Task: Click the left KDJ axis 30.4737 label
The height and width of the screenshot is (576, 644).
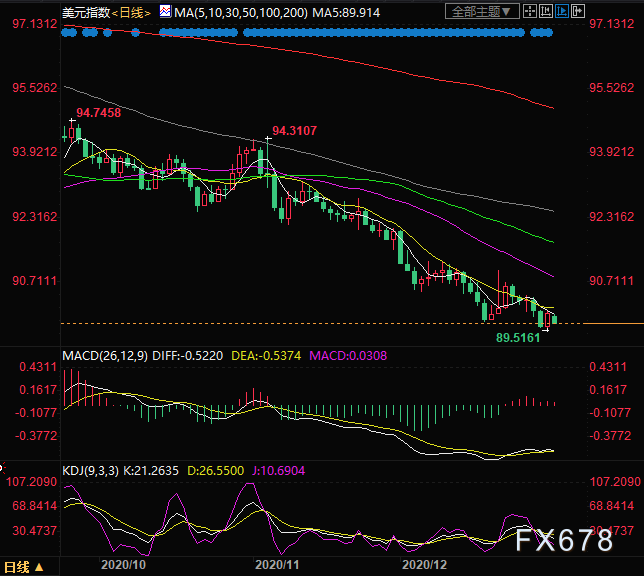Action: pyautogui.click(x=34, y=531)
